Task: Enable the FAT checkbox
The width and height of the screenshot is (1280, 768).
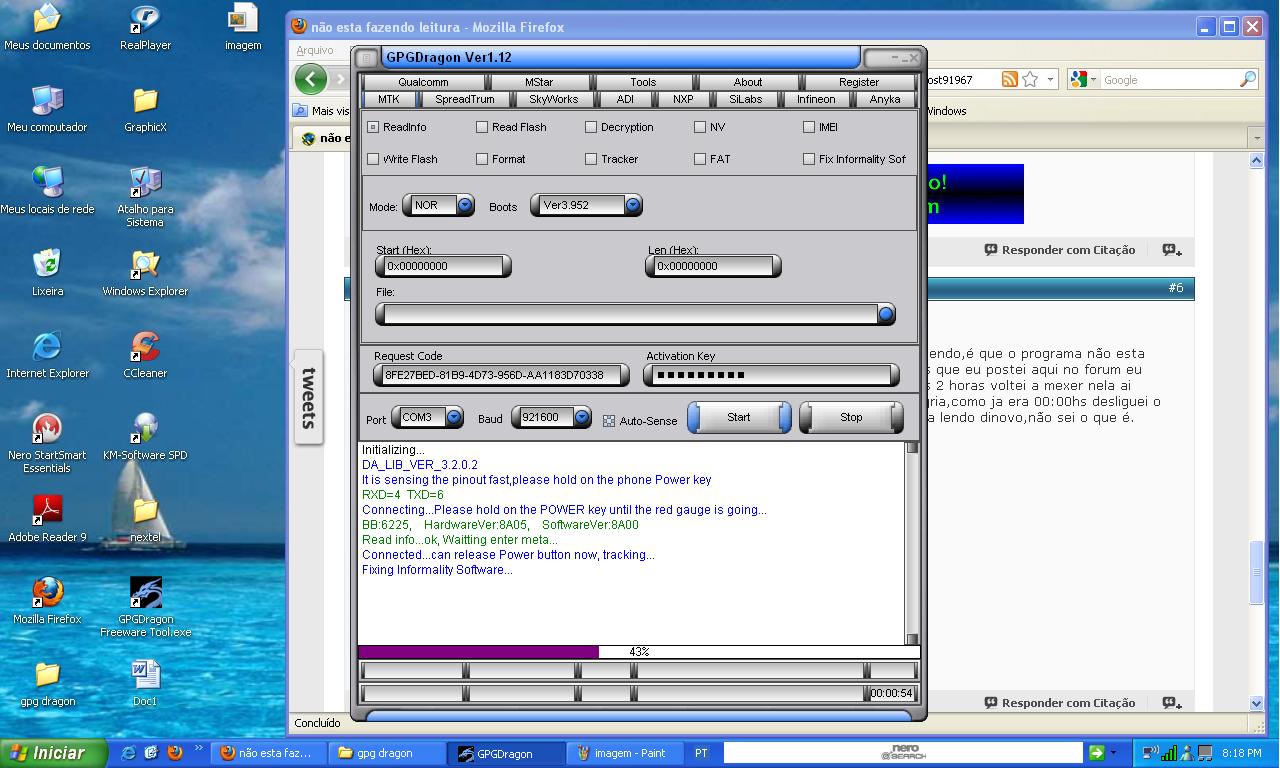Action: click(700, 159)
